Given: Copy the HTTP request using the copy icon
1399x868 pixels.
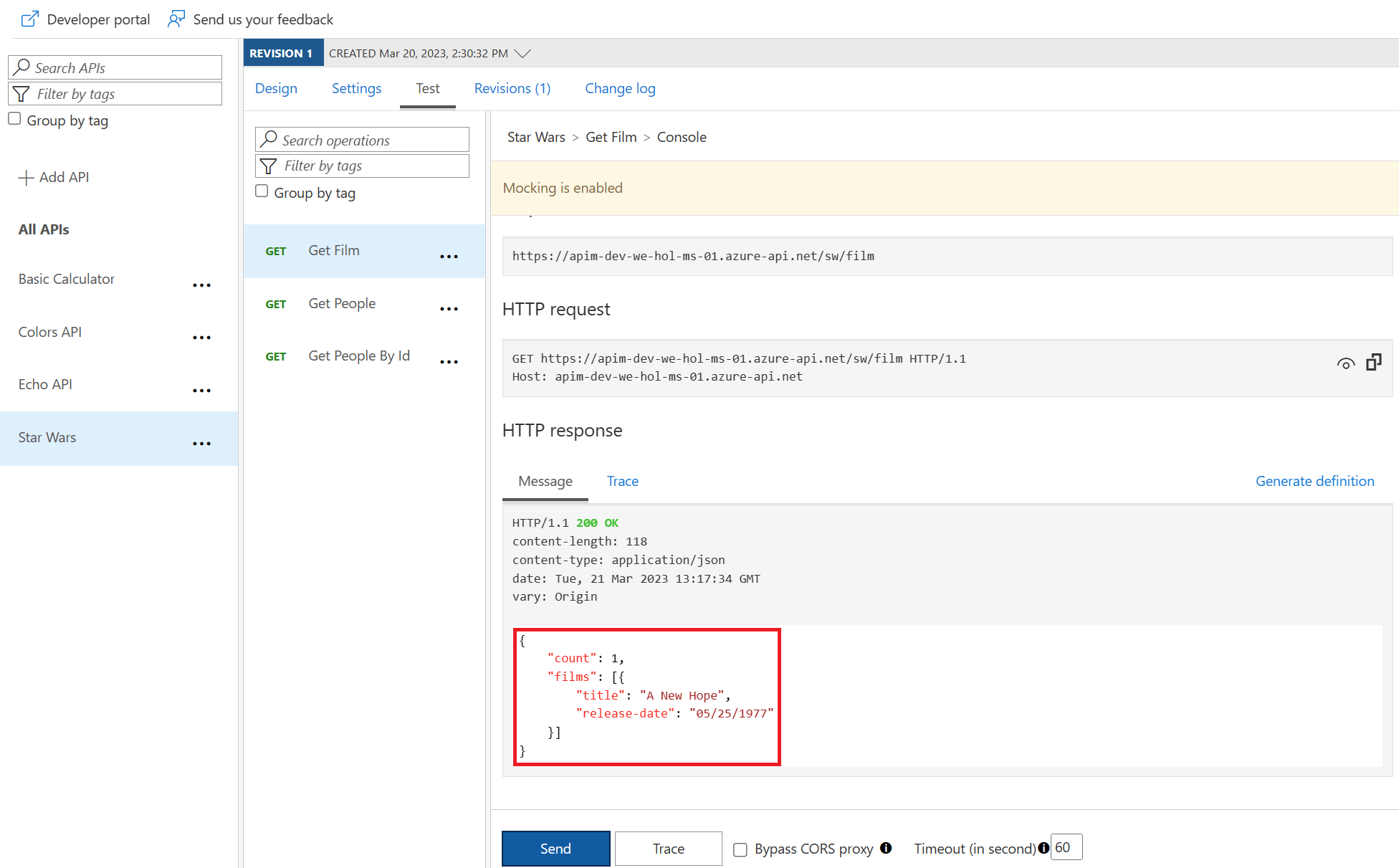Looking at the screenshot, I should pos(1374,363).
